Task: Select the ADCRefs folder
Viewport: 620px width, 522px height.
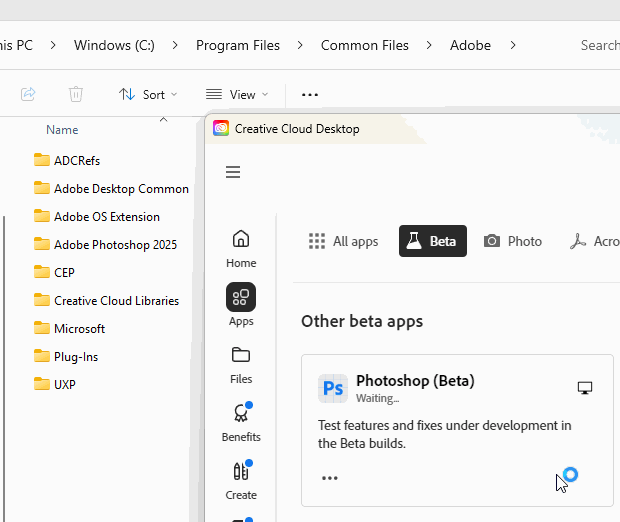Action: click(67, 161)
